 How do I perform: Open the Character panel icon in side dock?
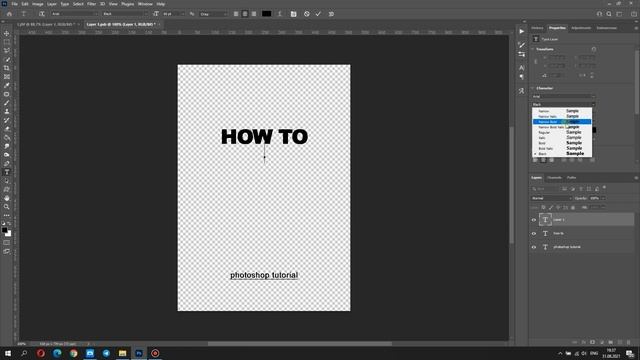coord(522,68)
